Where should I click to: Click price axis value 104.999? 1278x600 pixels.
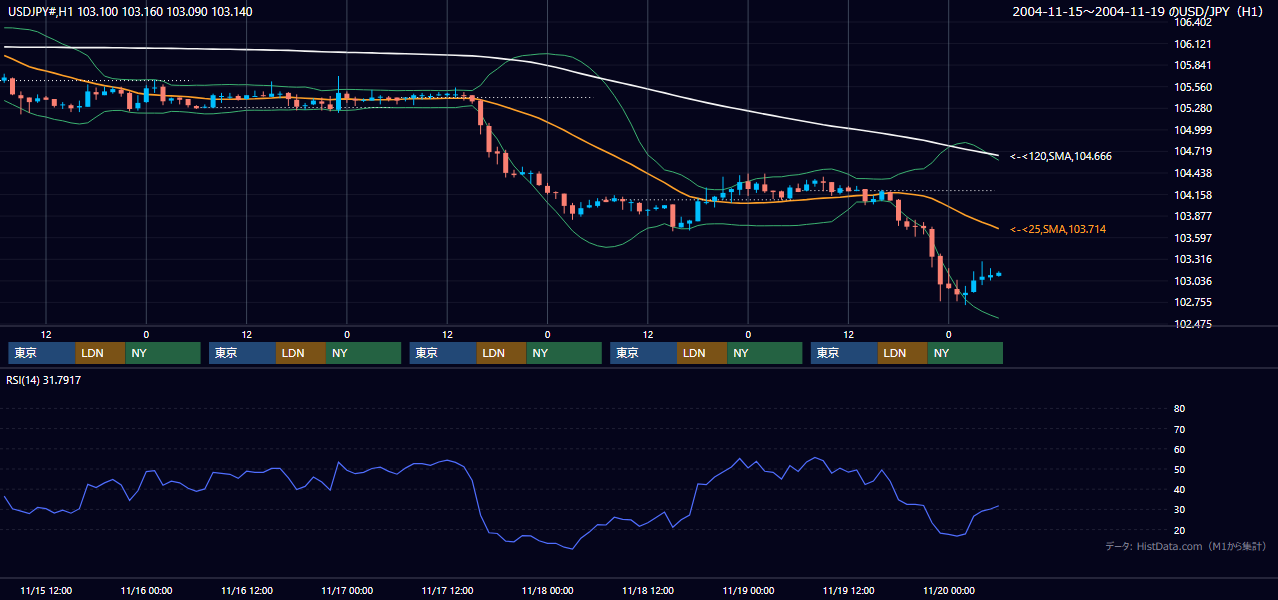pos(1191,130)
